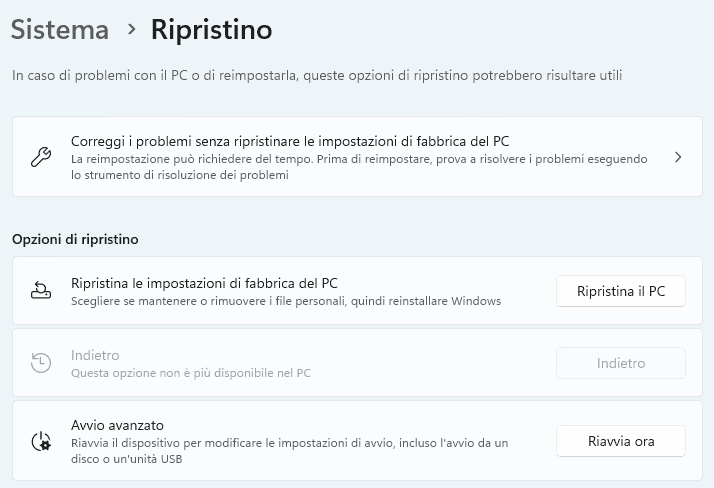The image size is (714, 488).
Task: Click the Avvio avanzato option title
Action: (117, 425)
